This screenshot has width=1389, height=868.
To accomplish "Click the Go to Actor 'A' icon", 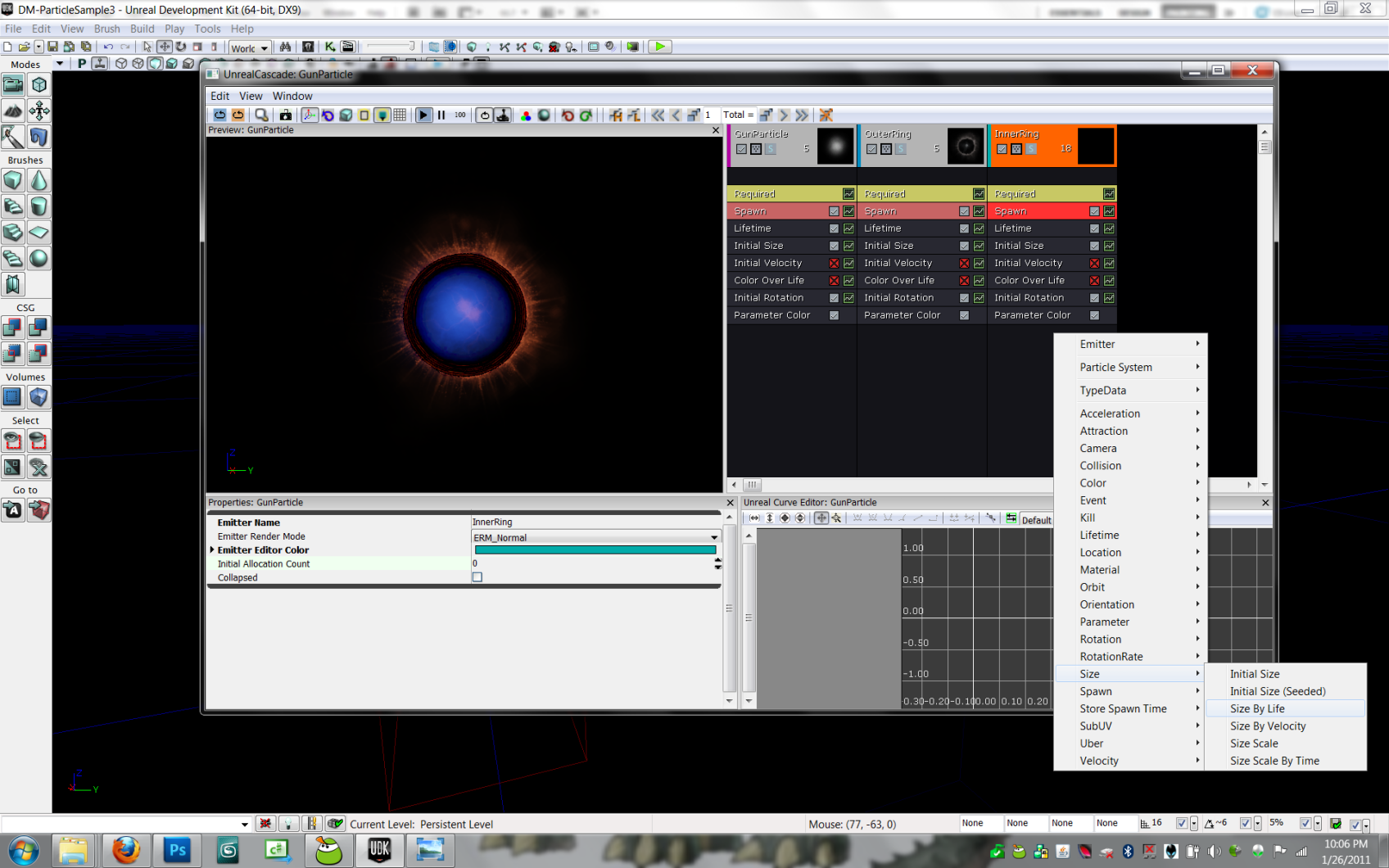I will click(13, 510).
